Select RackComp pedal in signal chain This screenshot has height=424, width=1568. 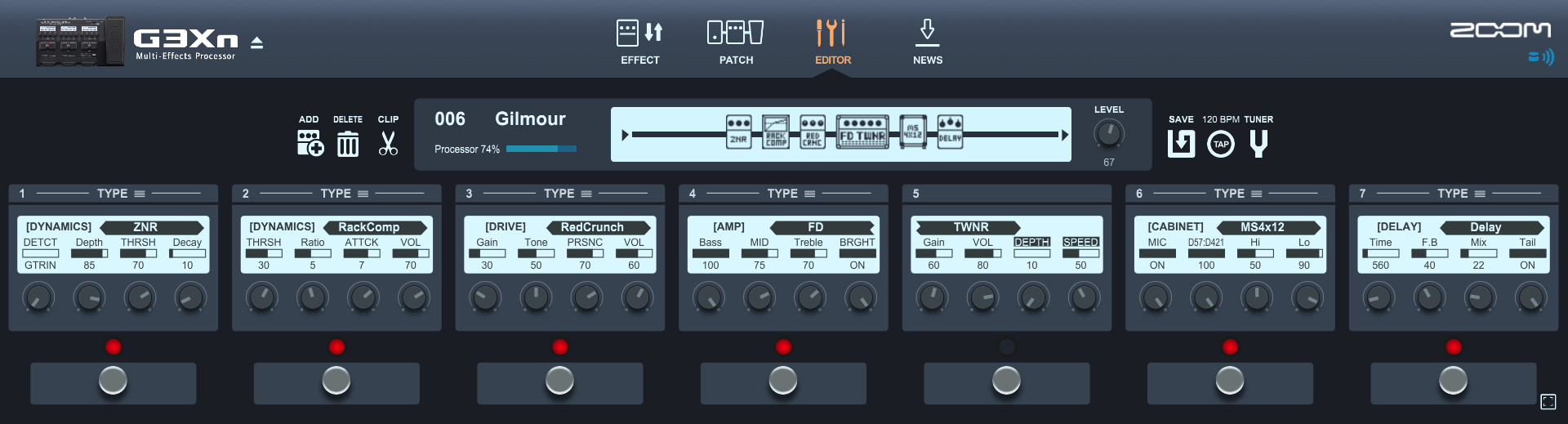coord(776,132)
